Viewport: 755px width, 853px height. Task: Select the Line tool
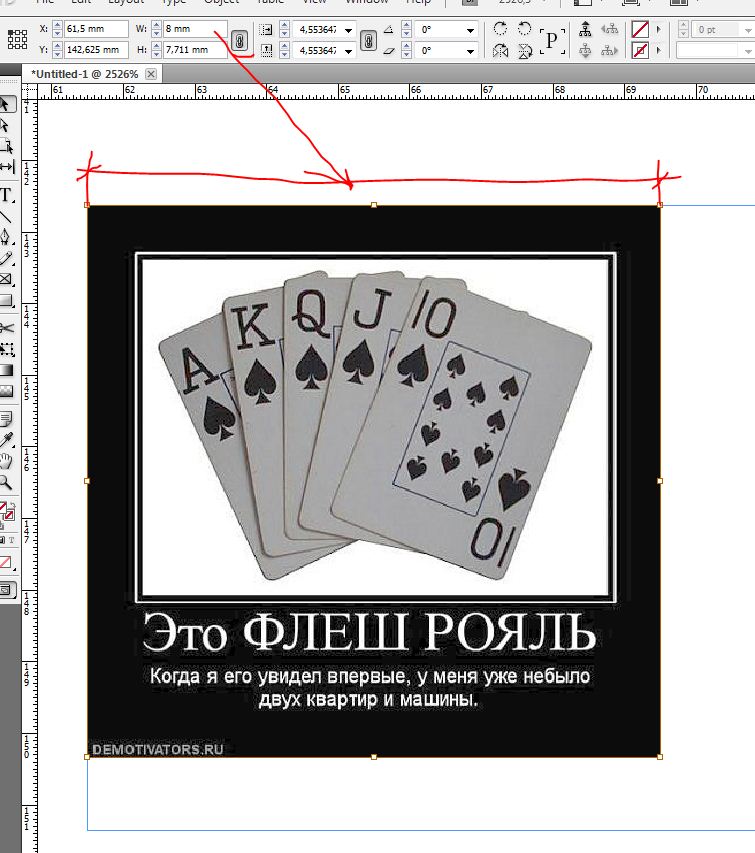pos(5,217)
